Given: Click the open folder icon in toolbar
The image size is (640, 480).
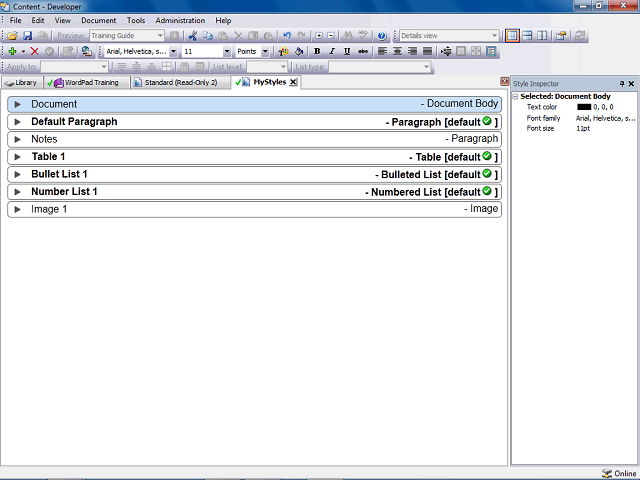Looking at the screenshot, I should click(12, 36).
